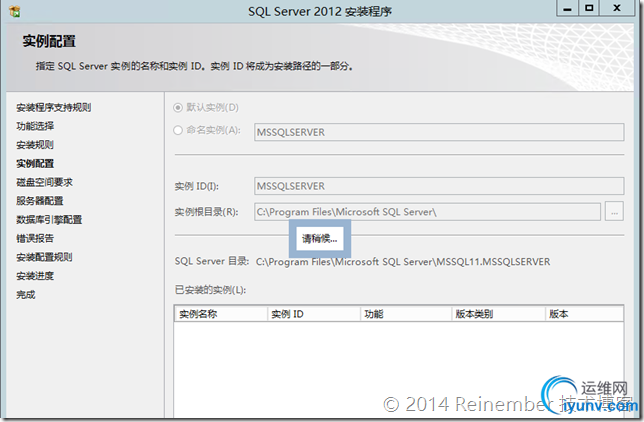This screenshot has height=422, width=644.
Task: Open the browse button for instance root directory
Action: pyautogui.click(x=614, y=212)
